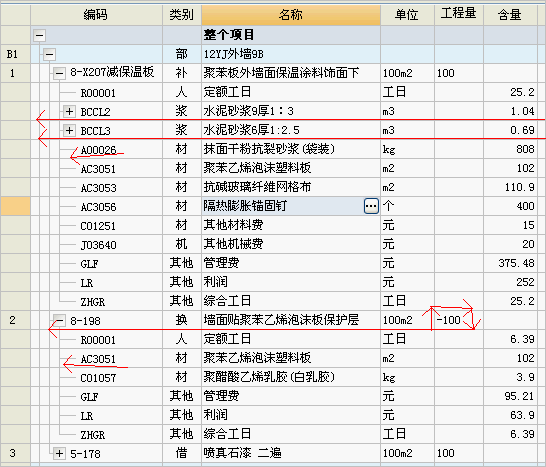The image size is (546, 467).
Task: Select row header B1
Action: click(x=16, y=54)
